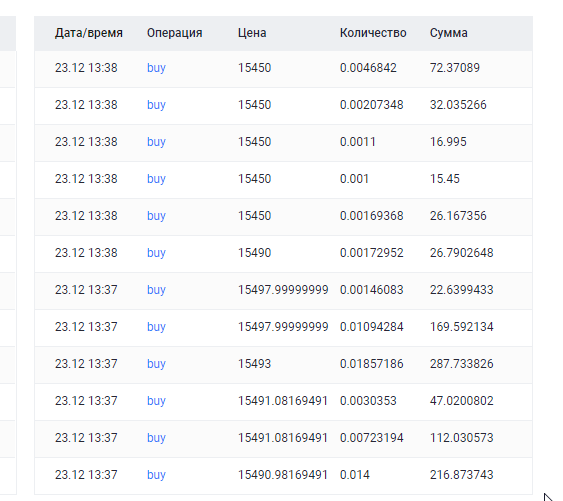Select the quantity 0.00146083
This screenshot has width=563, height=501.
372,290
